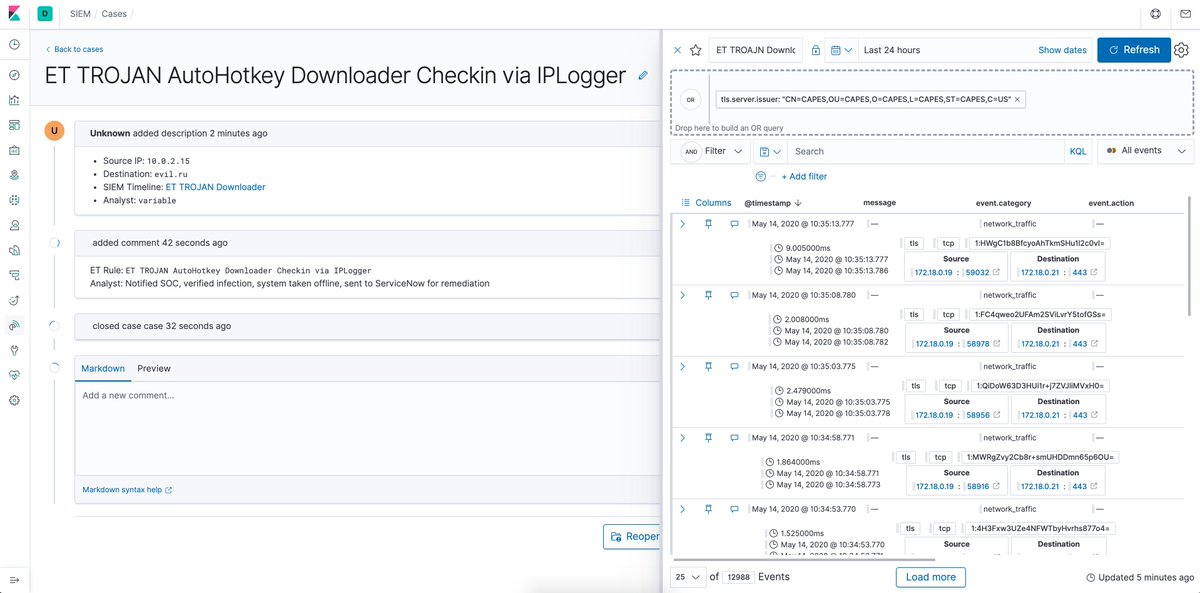Screen dimensions: 1200x593
Task: Toggle the date picker lock icon
Action: tap(814, 49)
